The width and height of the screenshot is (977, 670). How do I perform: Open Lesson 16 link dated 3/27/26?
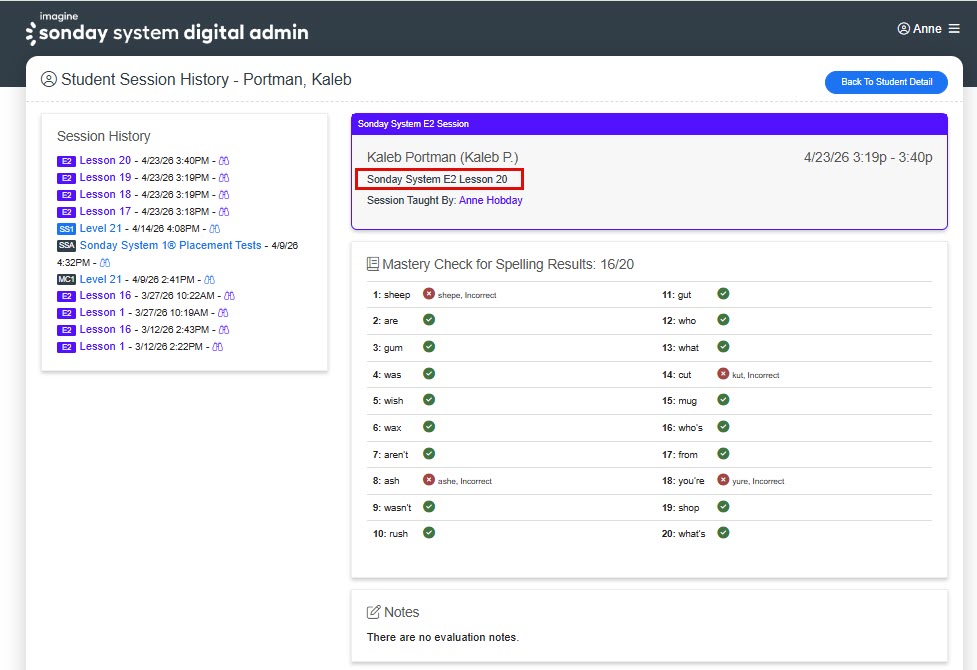[x=105, y=295]
